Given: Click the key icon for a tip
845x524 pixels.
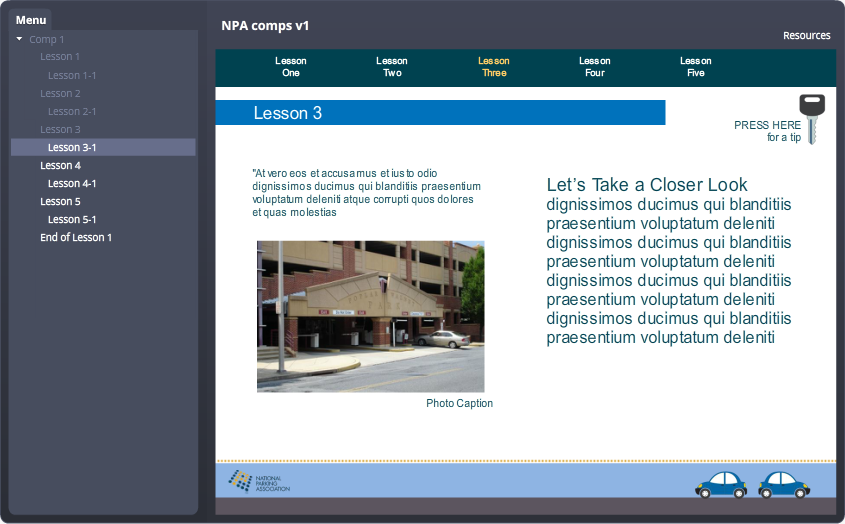Looking at the screenshot, I should [811, 117].
